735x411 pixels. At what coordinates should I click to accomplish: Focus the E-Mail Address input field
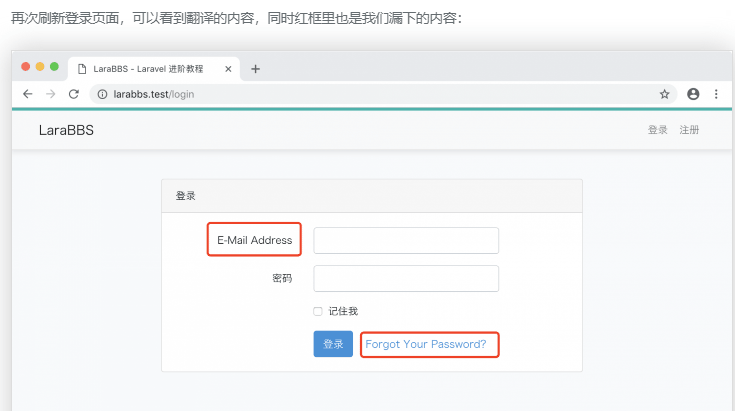[406, 241]
